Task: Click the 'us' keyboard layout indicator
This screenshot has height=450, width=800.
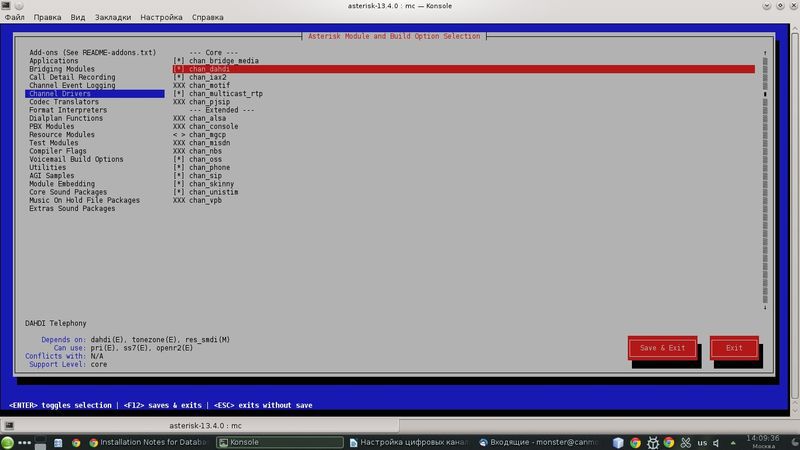Action: click(x=702, y=441)
